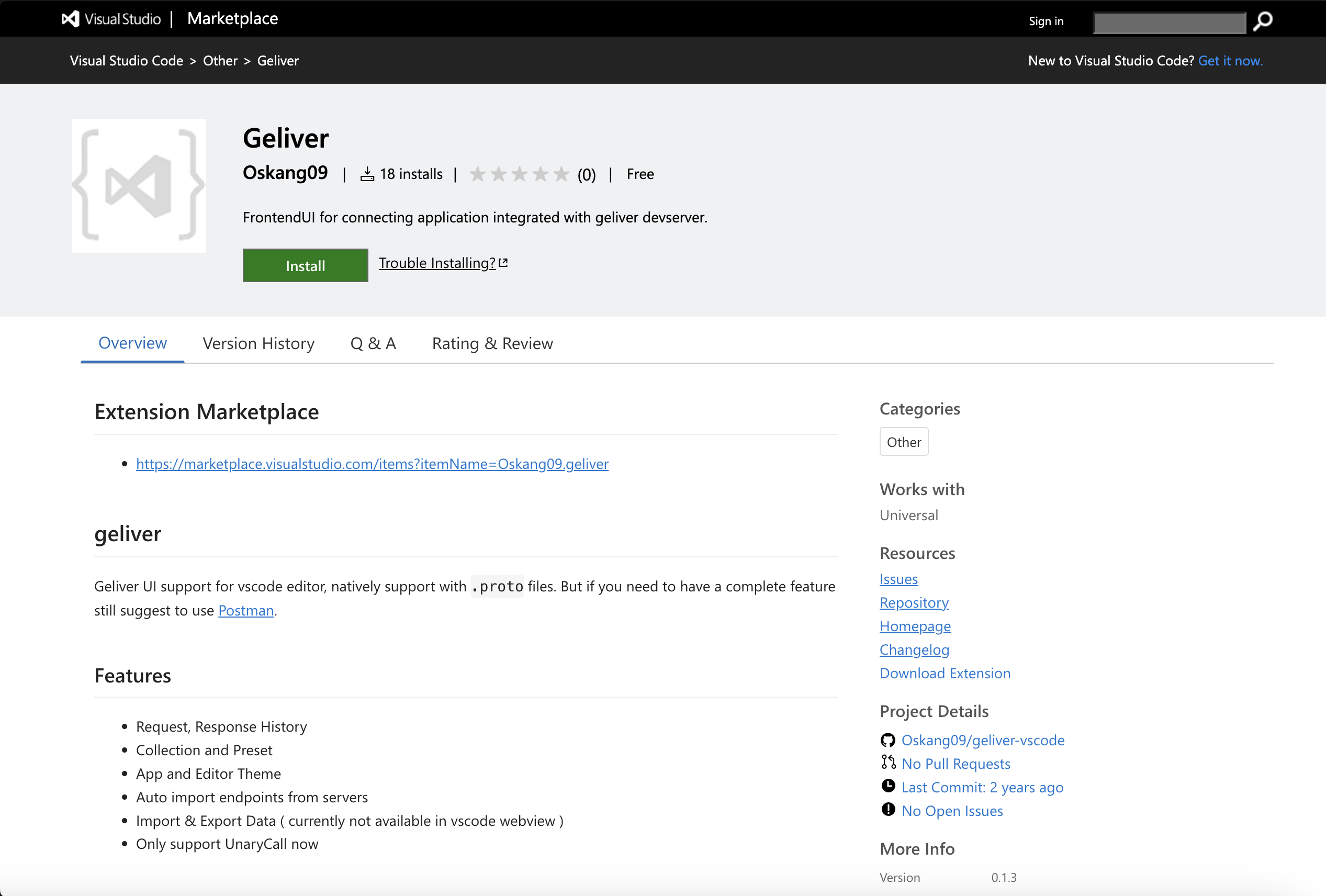Click the GitHub icon next to Oskang09/geliver-vscode
Image resolution: width=1326 pixels, height=896 pixels.
pos(888,740)
